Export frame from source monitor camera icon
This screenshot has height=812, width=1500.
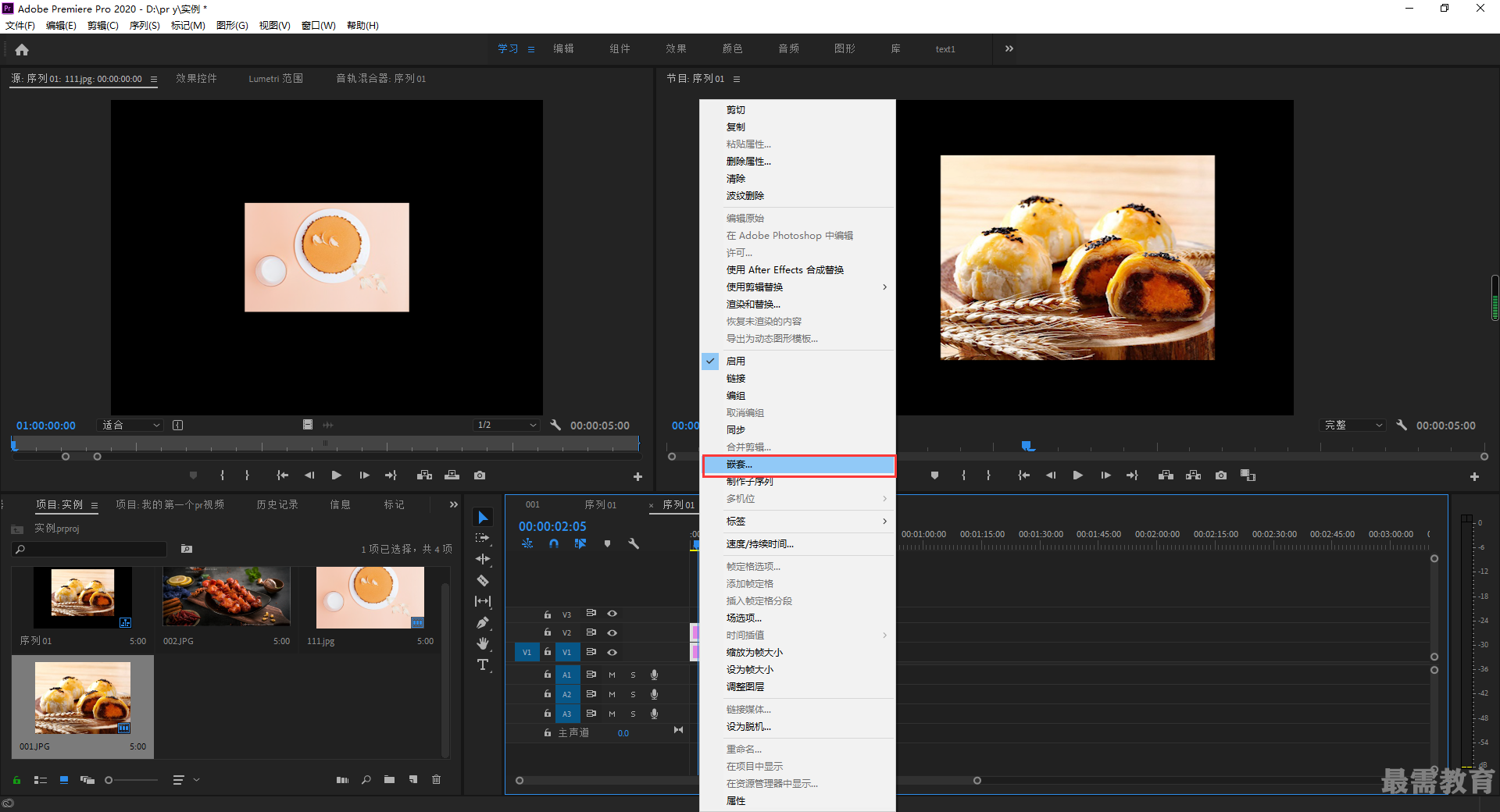(480, 475)
